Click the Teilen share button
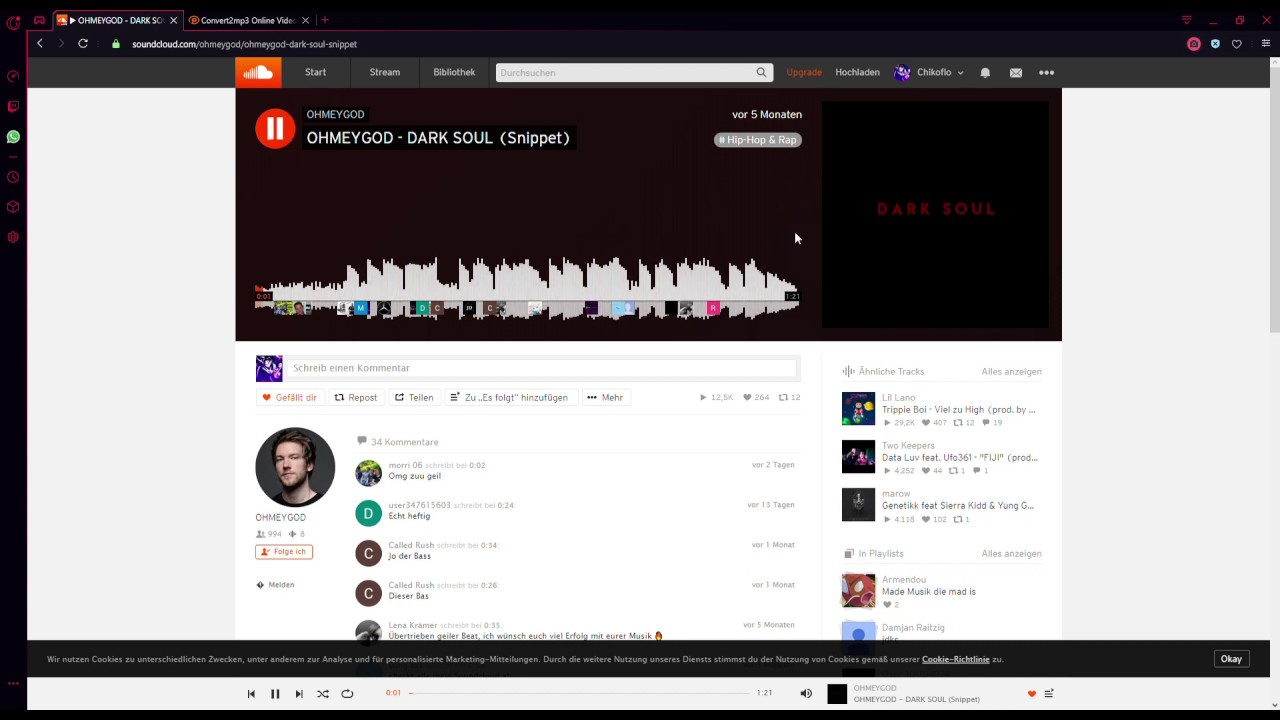Screen dimensions: 1280x720 tap(414, 397)
